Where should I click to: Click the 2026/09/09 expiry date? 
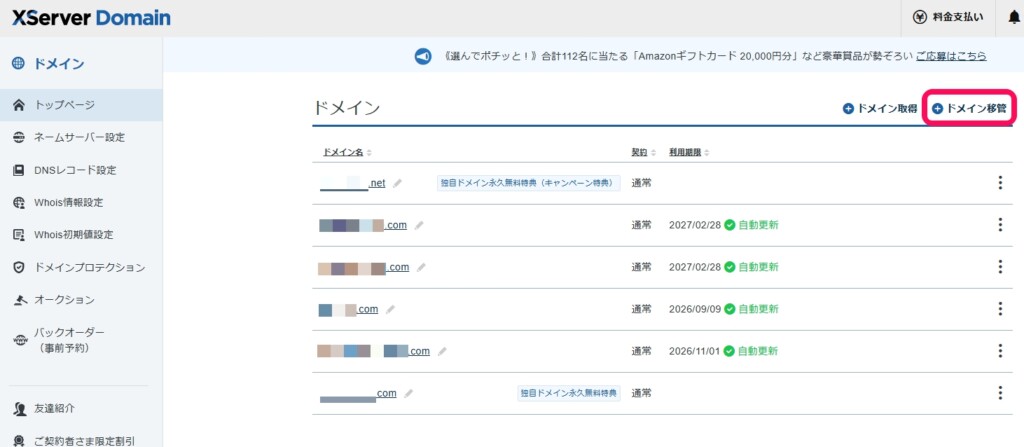(x=694, y=309)
